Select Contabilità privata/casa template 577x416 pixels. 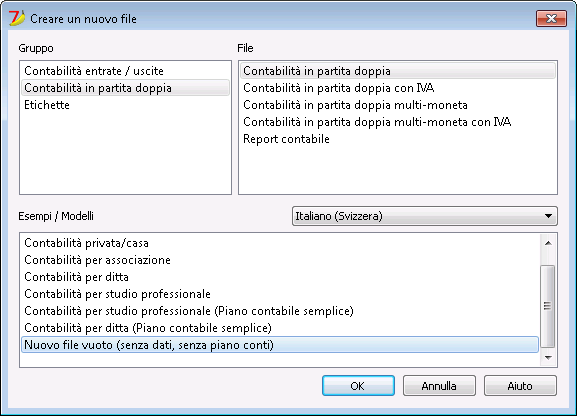(x=280, y=243)
